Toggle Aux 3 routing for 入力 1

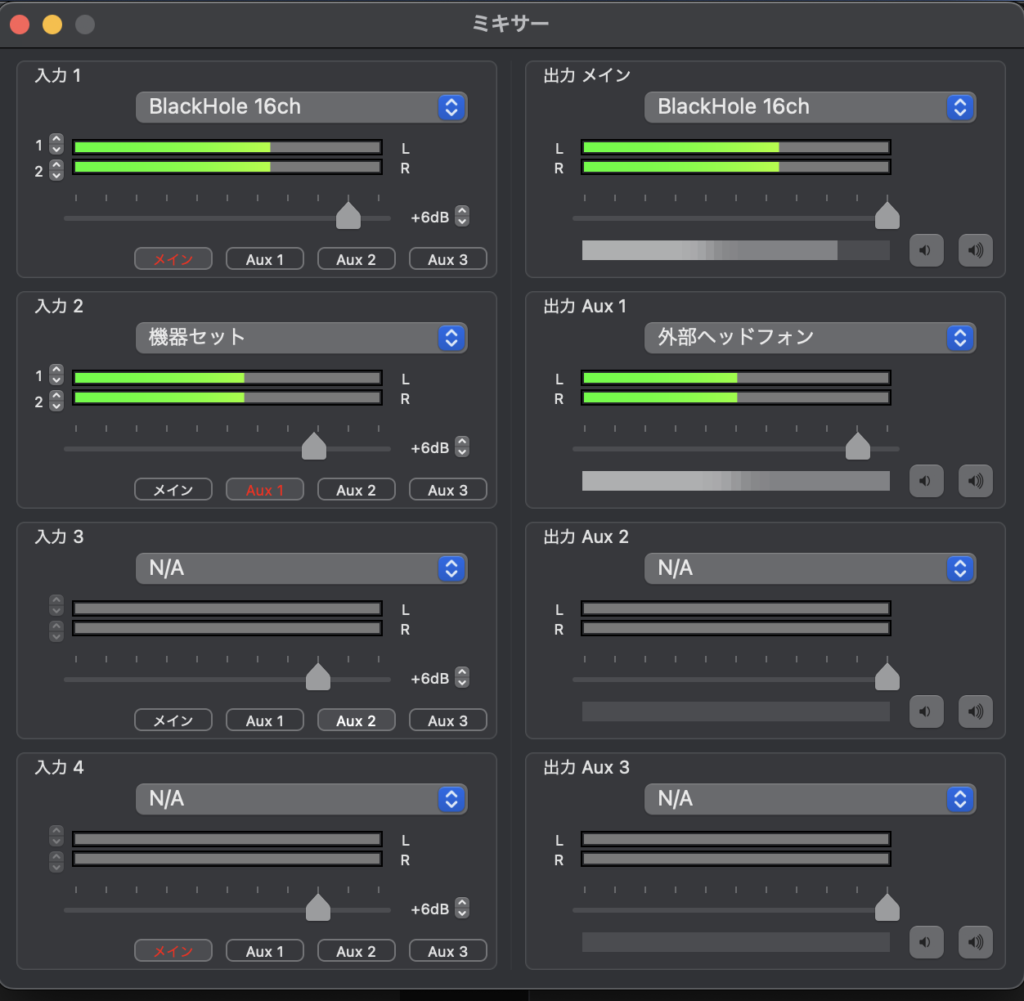pyautogui.click(x=447, y=259)
